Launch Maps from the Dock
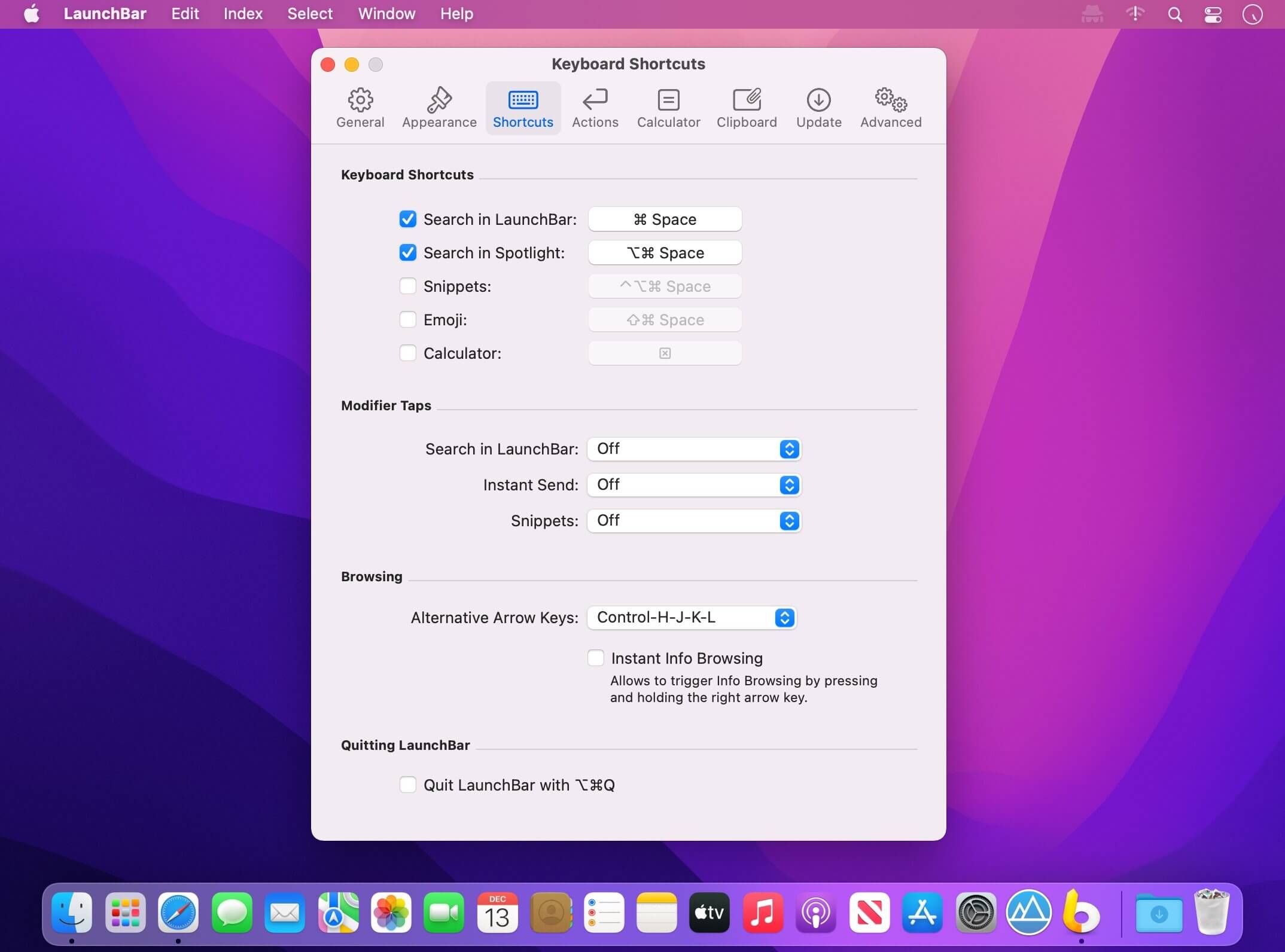Image resolution: width=1285 pixels, height=952 pixels. click(x=338, y=913)
